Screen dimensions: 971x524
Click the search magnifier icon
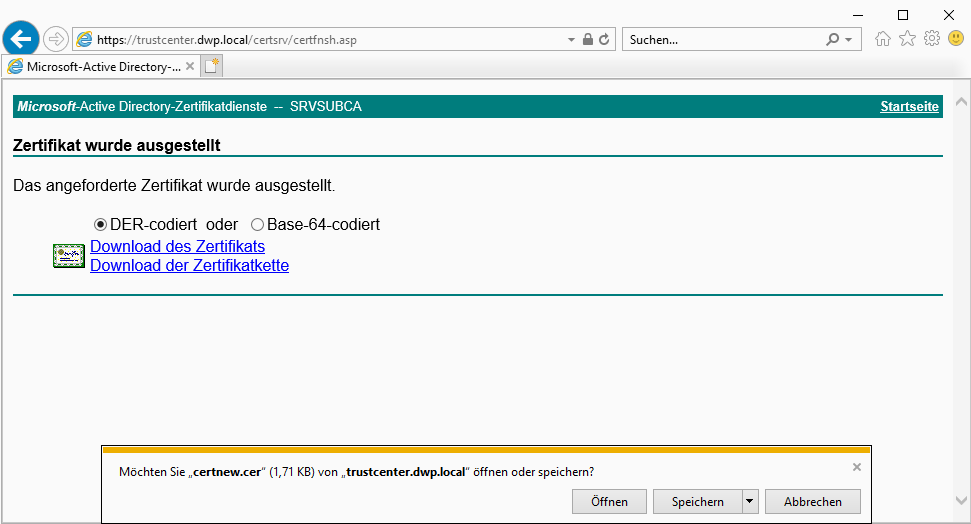833,40
